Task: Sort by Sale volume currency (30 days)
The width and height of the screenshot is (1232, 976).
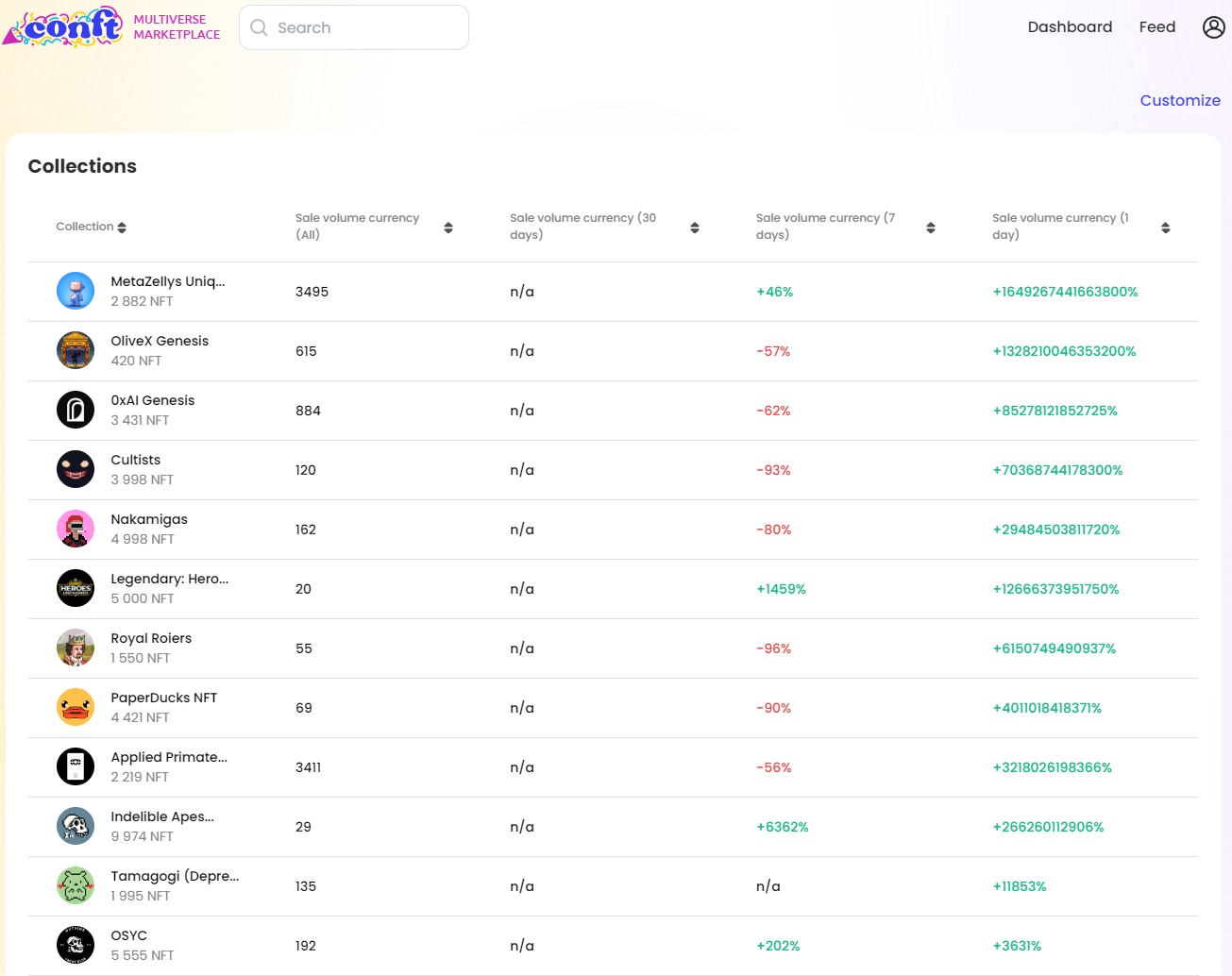Action: tap(695, 227)
